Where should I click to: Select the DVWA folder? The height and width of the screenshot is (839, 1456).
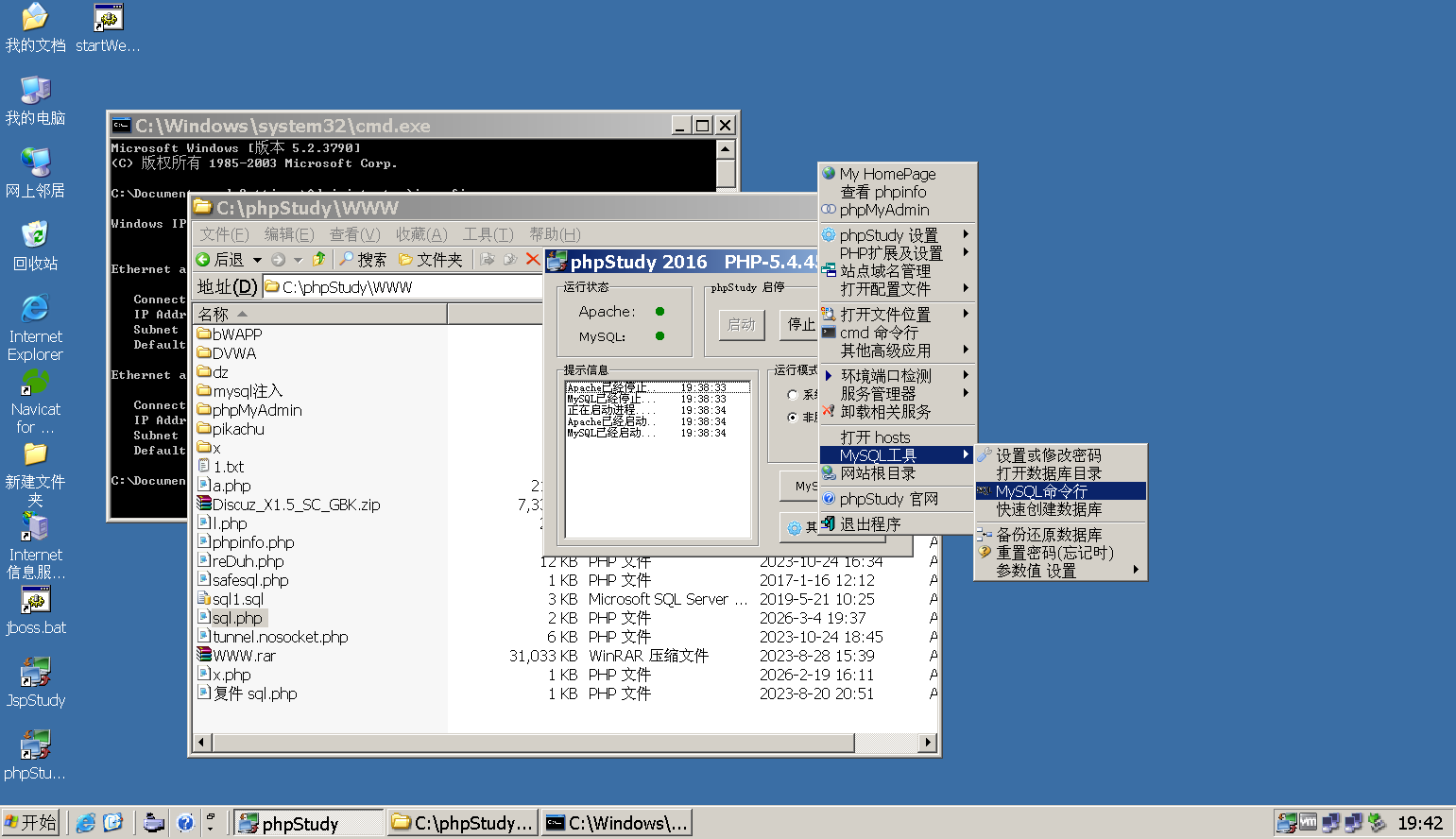pos(227,353)
